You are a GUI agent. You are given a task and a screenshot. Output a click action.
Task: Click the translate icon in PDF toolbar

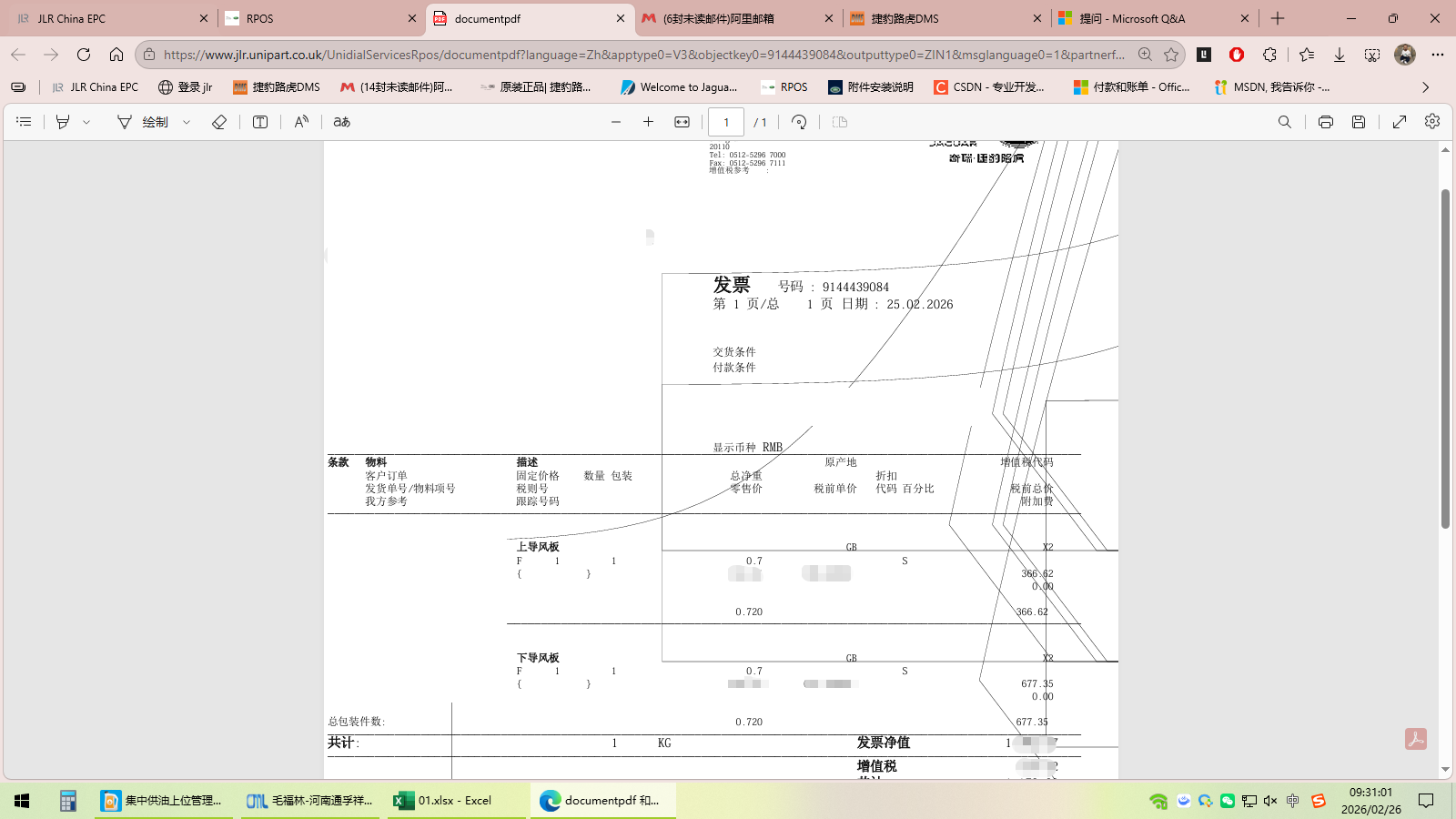tap(342, 122)
